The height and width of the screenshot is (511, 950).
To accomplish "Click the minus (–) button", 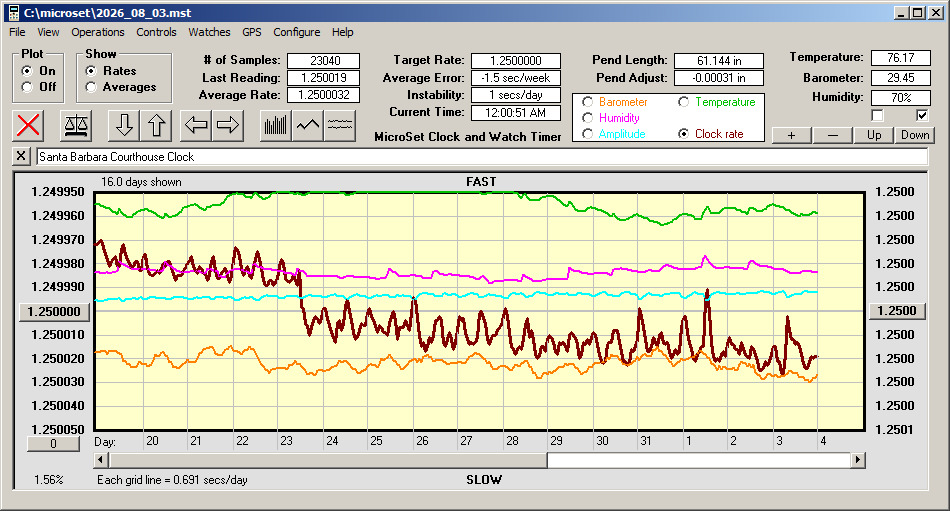I will coord(832,135).
